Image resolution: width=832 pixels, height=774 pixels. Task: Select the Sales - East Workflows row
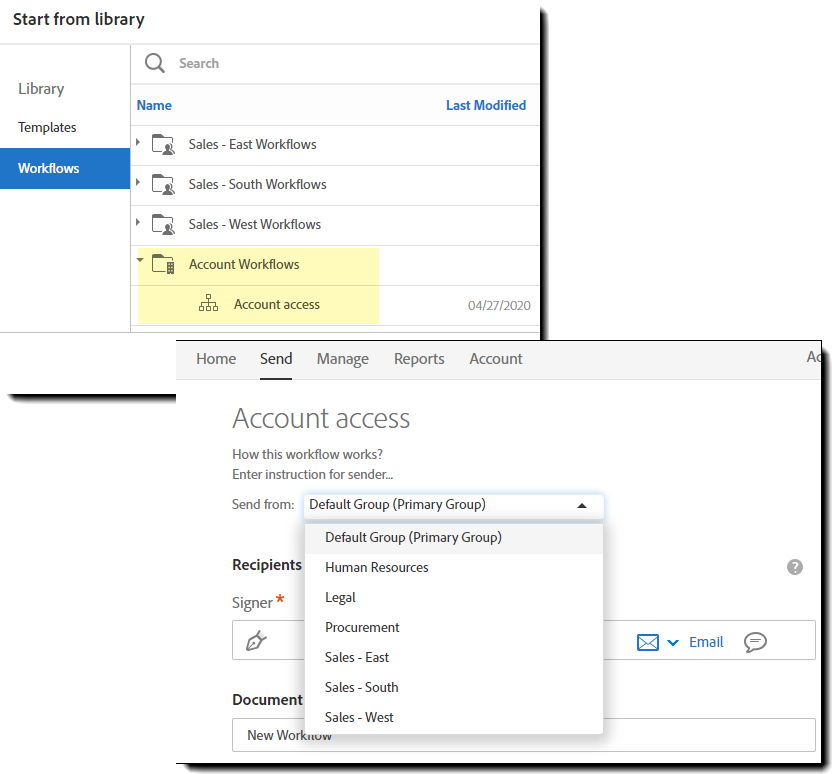click(x=335, y=145)
